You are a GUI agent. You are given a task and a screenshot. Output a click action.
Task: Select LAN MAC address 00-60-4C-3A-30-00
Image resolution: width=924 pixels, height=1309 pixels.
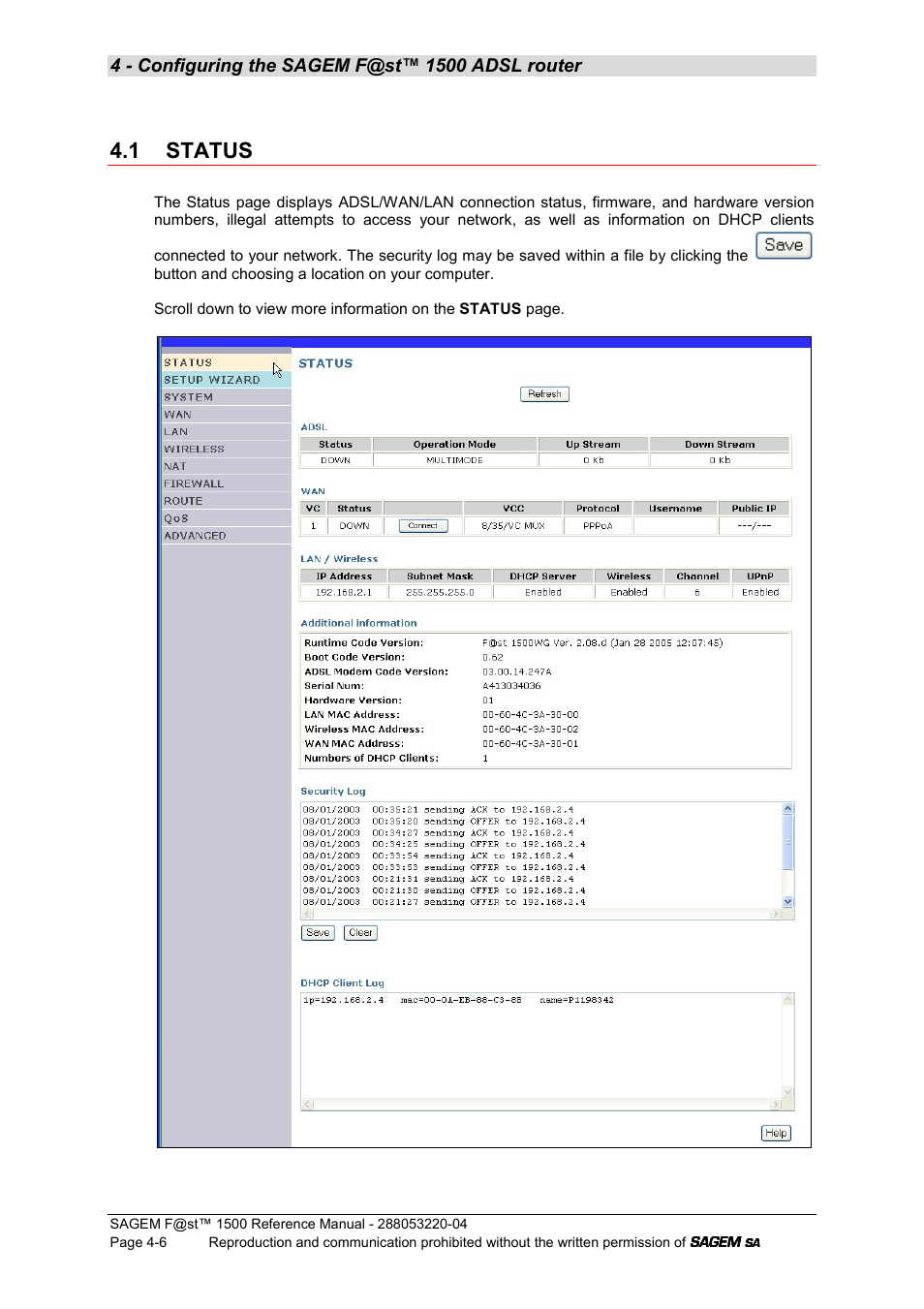pos(531,715)
